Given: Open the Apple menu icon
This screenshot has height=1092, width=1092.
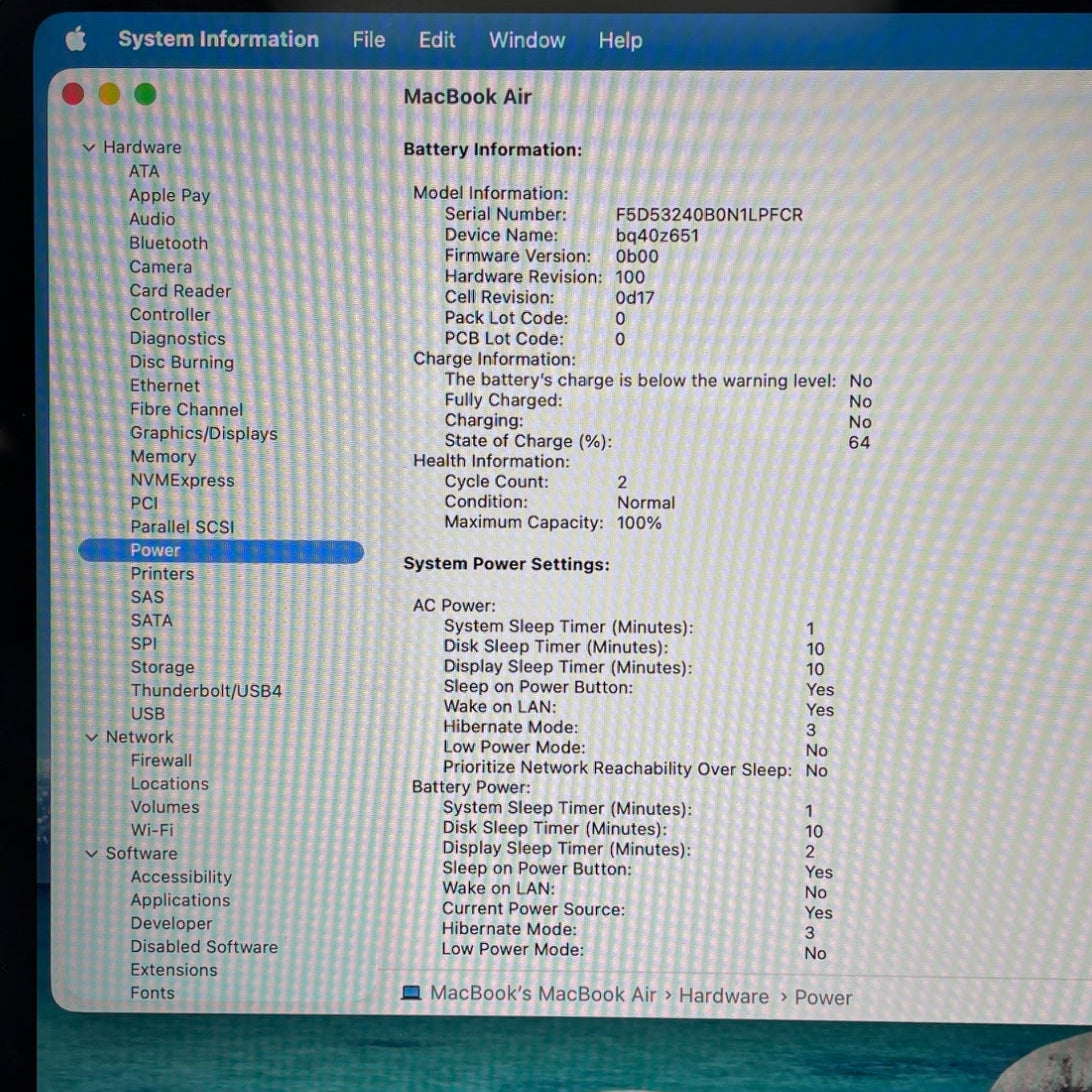Looking at the screenshot, I should click(x=76, y=40).
